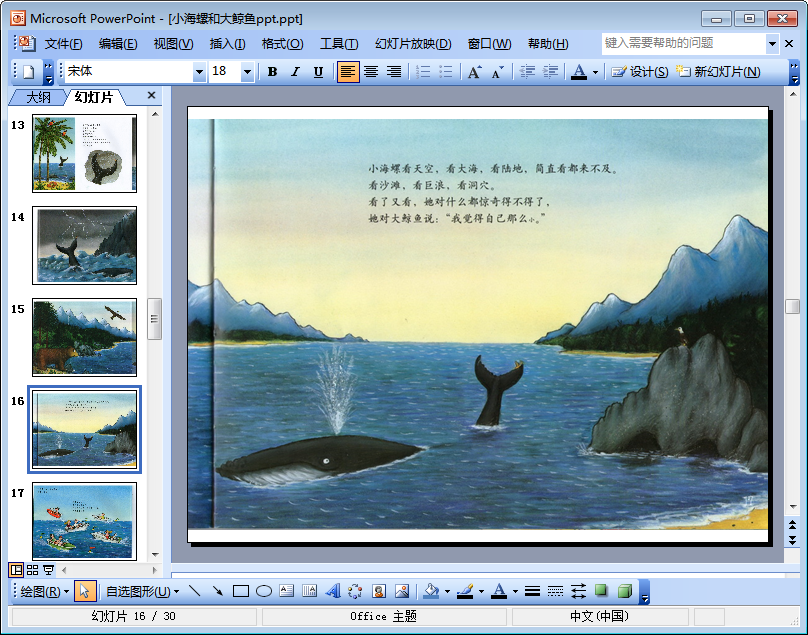This screenshot has height=635, width=808.
Task: Increase indent level
Action: (550, 72)
